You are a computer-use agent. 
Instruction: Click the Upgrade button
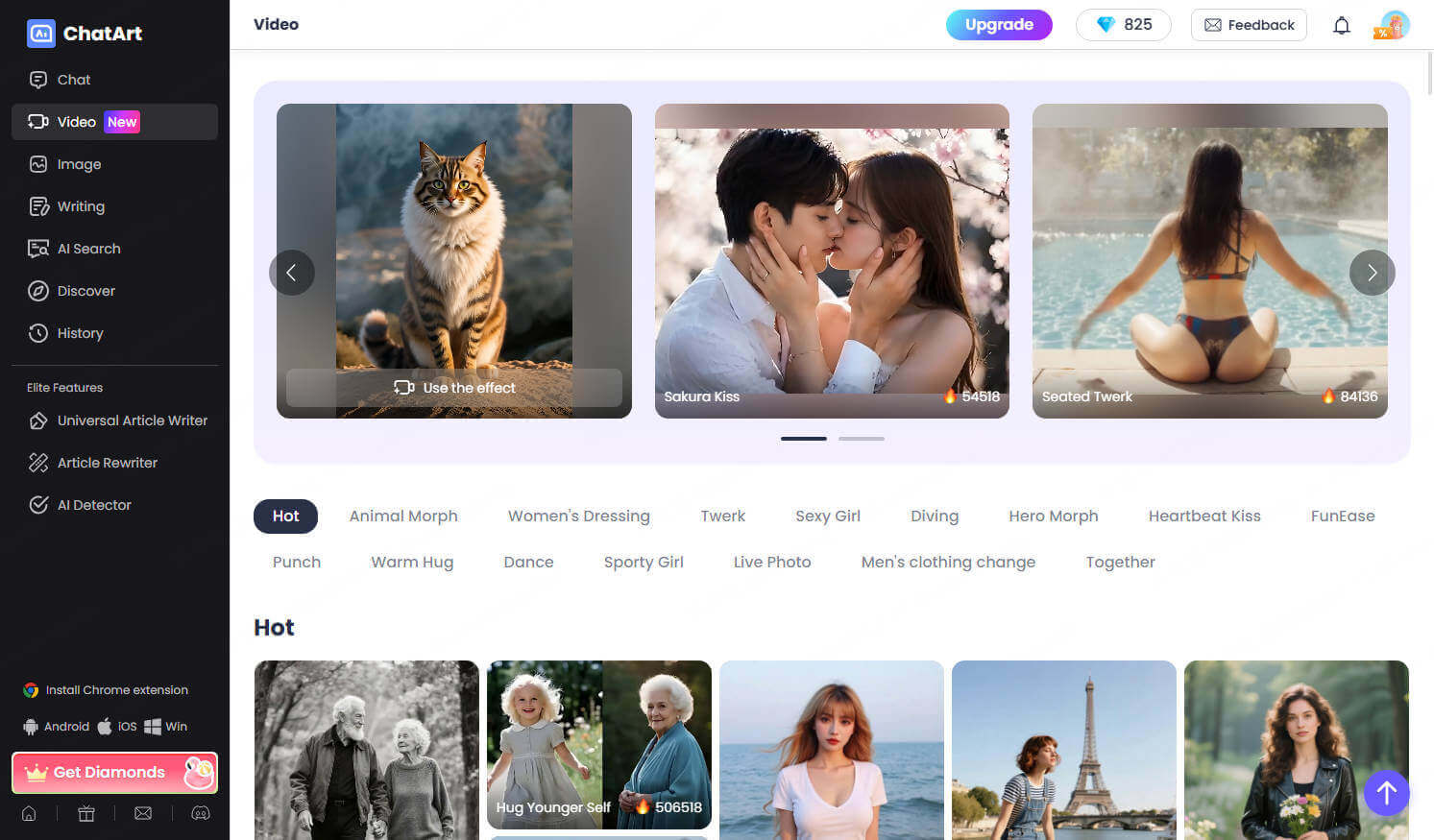coord(999,25)
